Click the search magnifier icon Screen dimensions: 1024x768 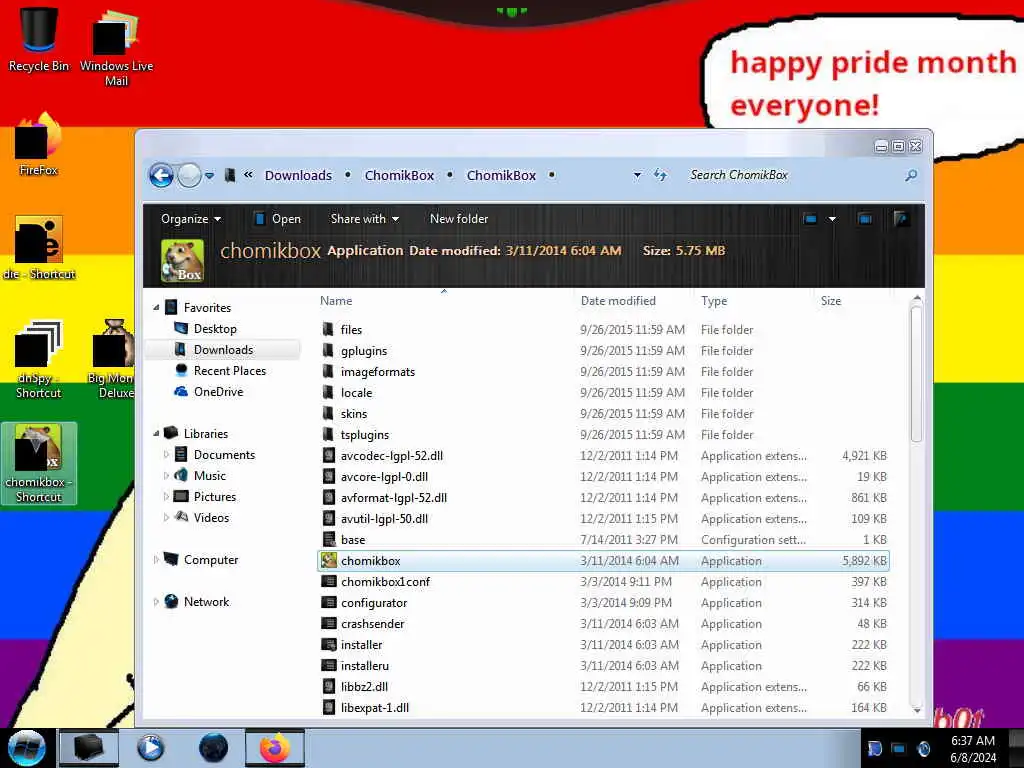click(910, 175)
